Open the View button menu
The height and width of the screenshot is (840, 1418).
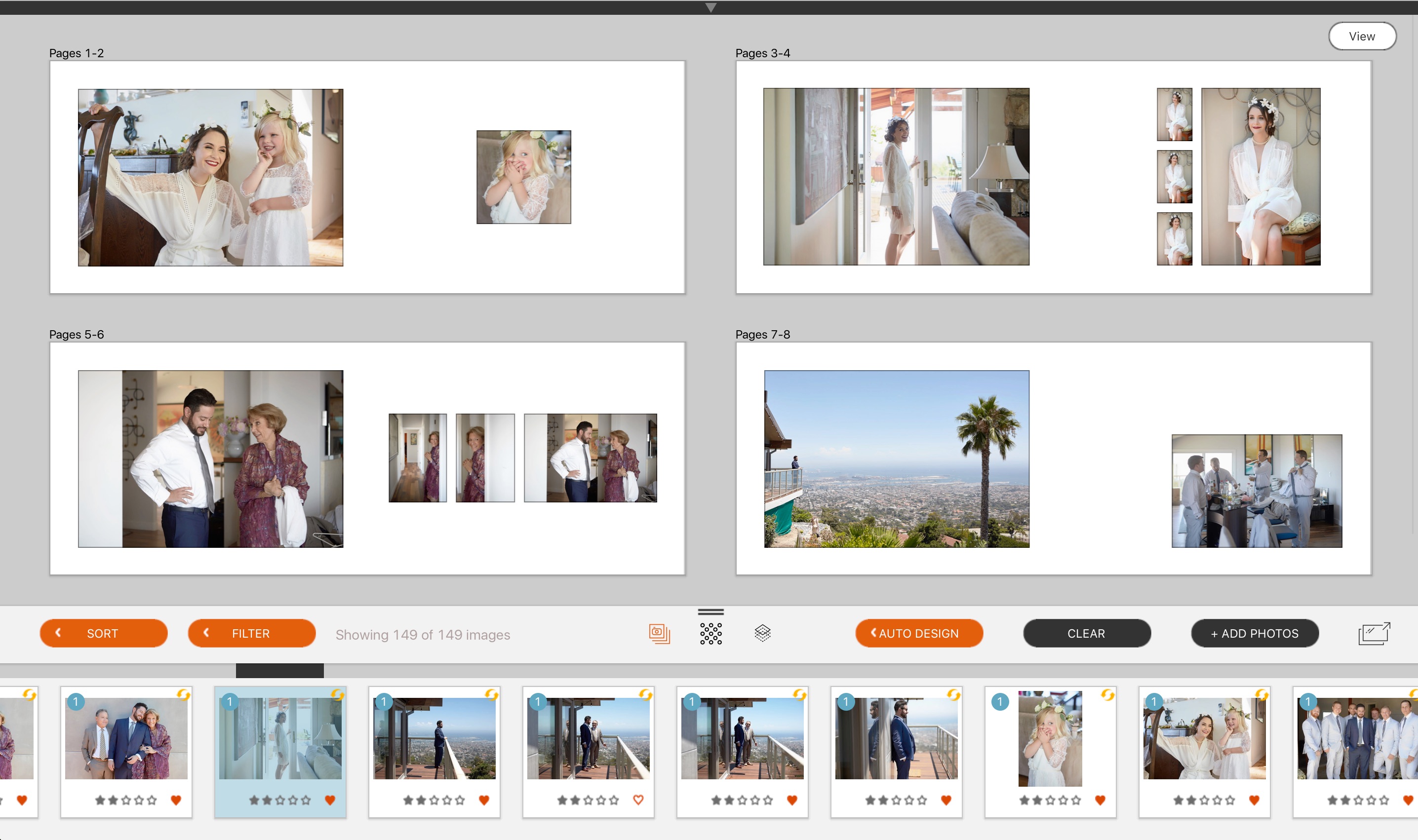[x=1362, y=36]
